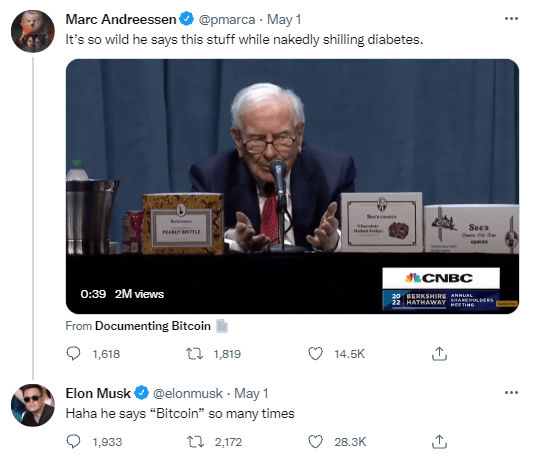534x461 pixels.
Task: Share Elon Musk's tweet
Action: 439,442
